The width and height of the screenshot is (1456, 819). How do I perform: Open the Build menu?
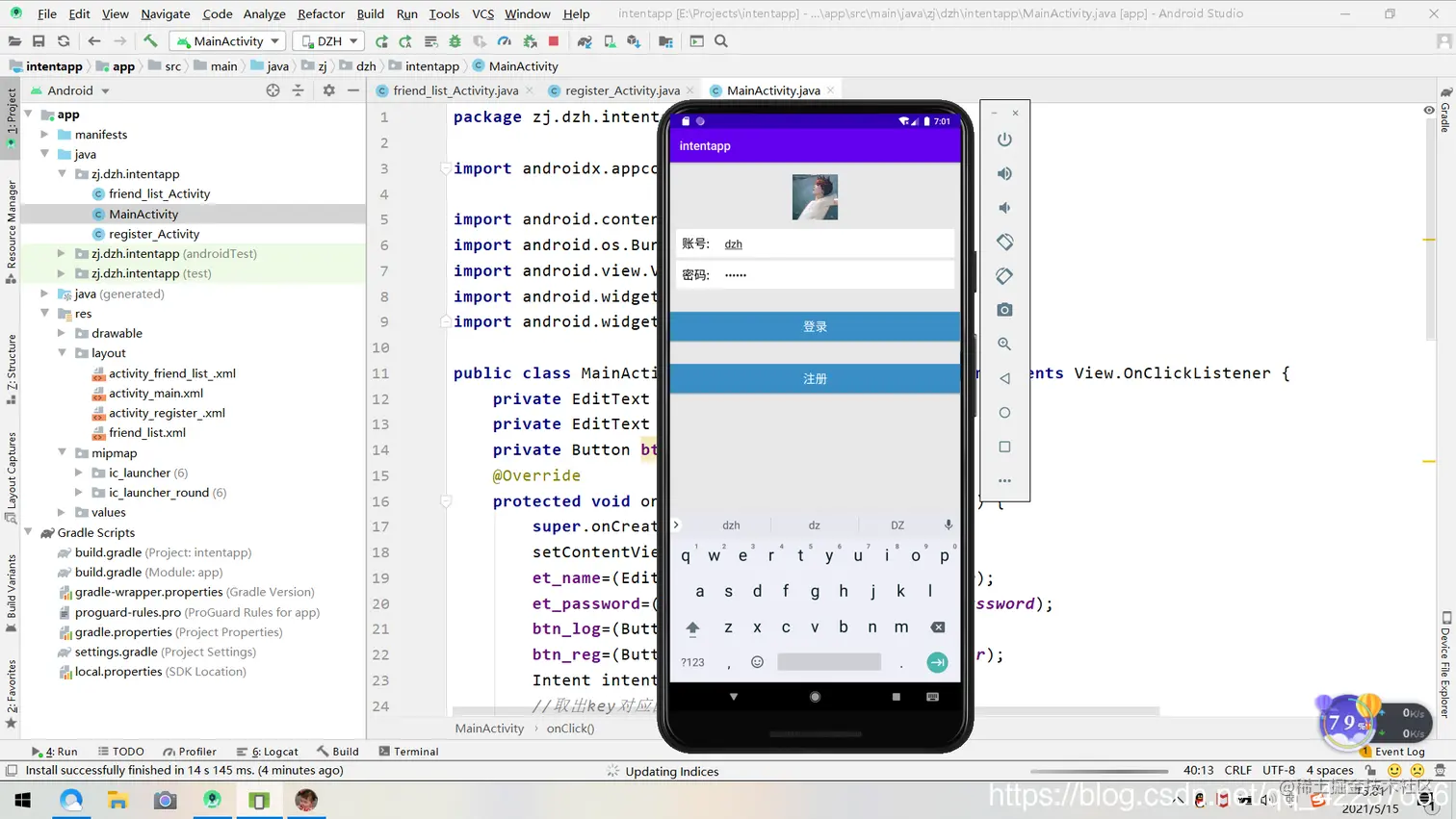(370, 13)
